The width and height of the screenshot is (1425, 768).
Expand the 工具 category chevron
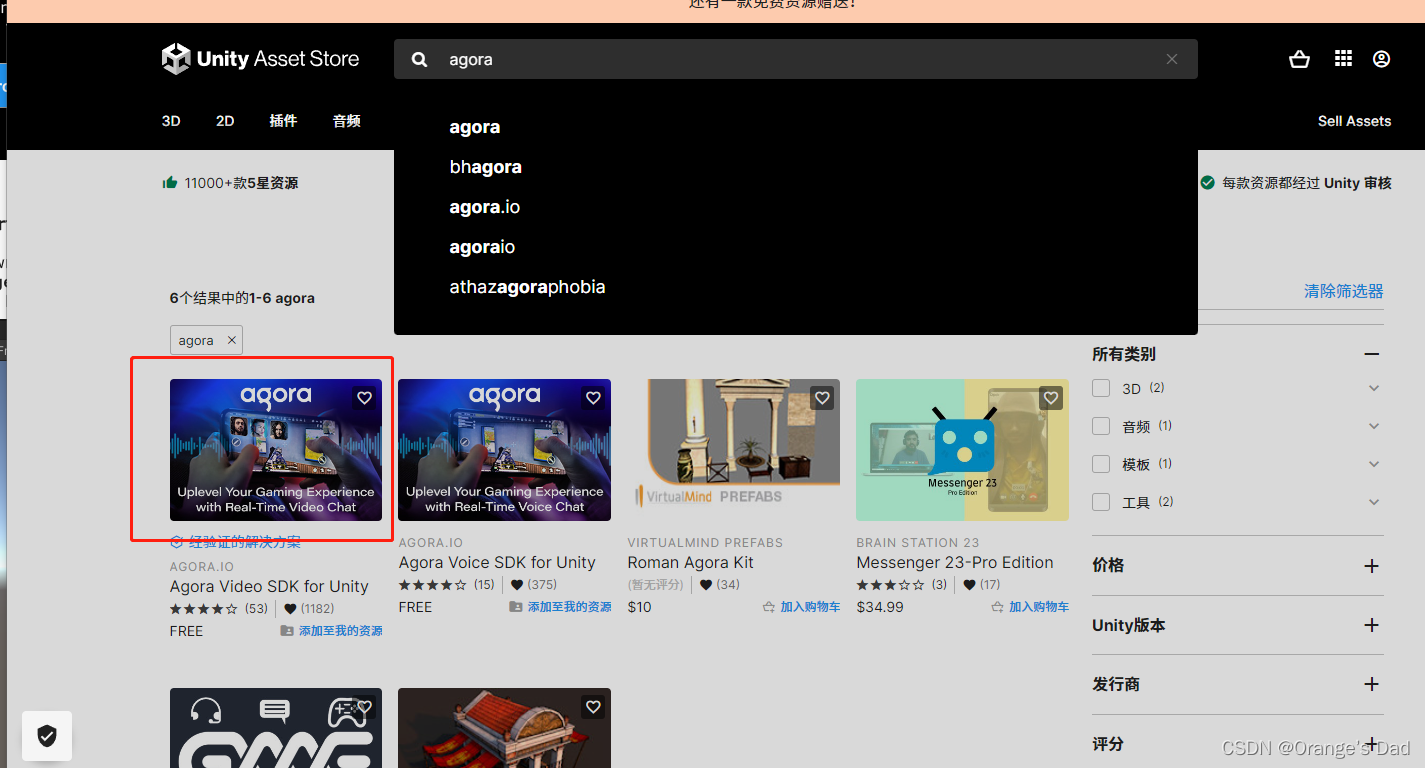pyautogui.click(x=1374, y=502)
